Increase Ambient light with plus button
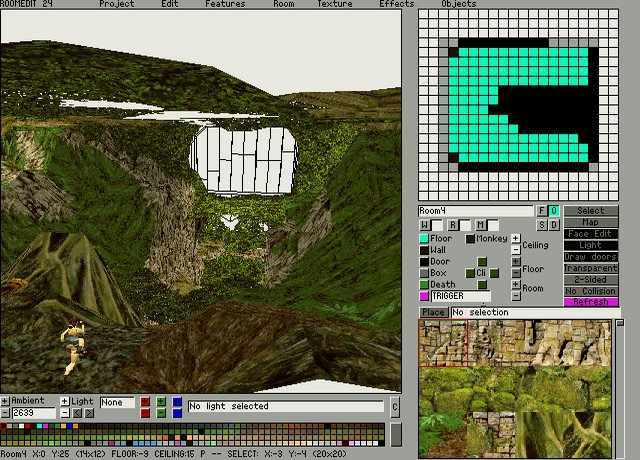 pos(5,401)
